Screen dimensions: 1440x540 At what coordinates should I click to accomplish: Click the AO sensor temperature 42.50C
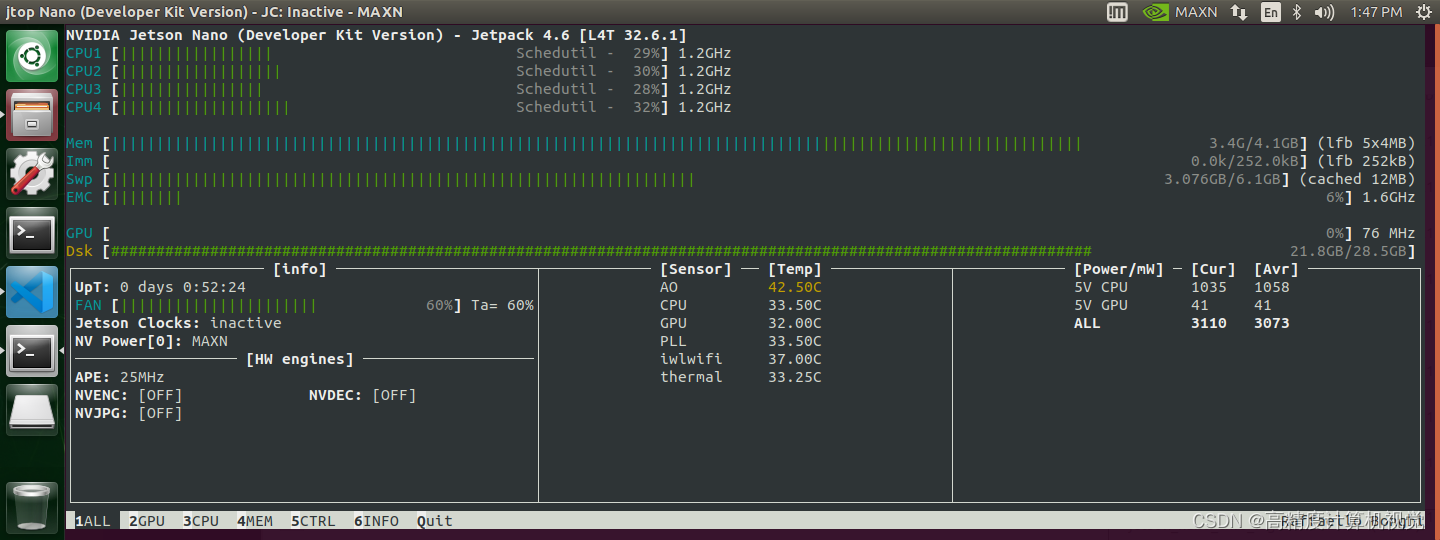[795, 287]
